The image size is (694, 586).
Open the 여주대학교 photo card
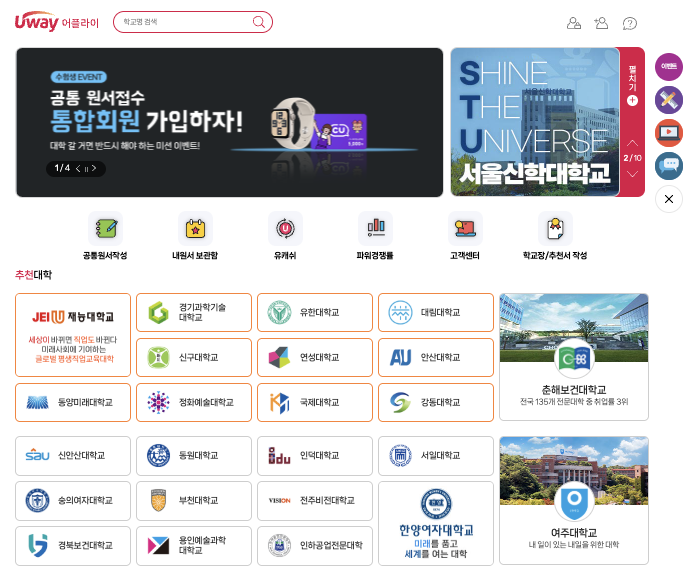tap(574, 501)
